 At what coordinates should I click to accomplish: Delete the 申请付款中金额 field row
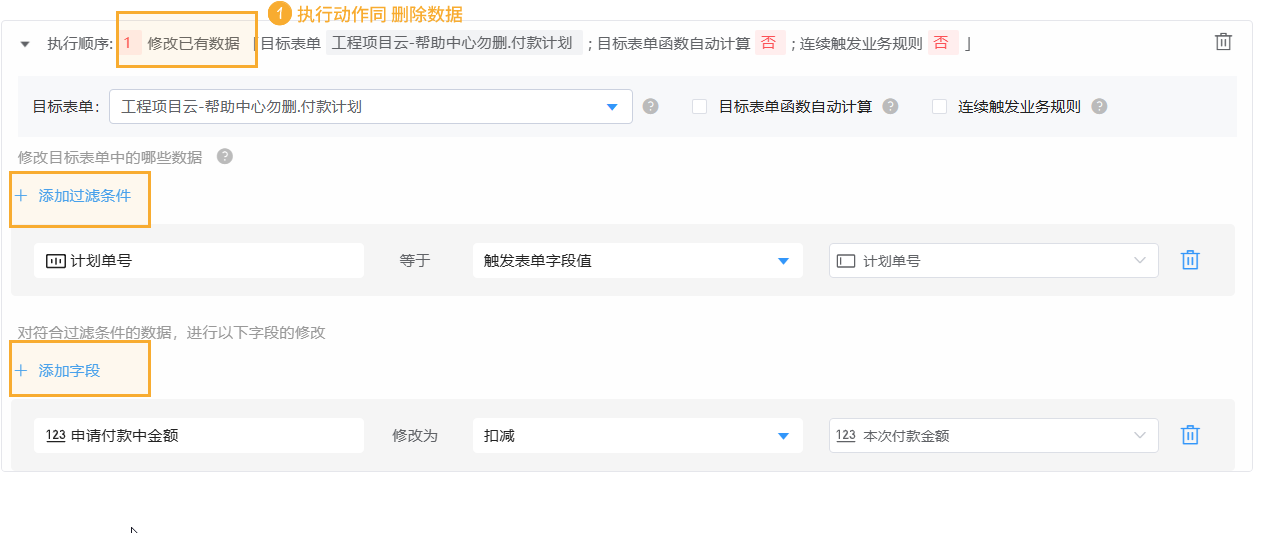(x=1190, y=435)
